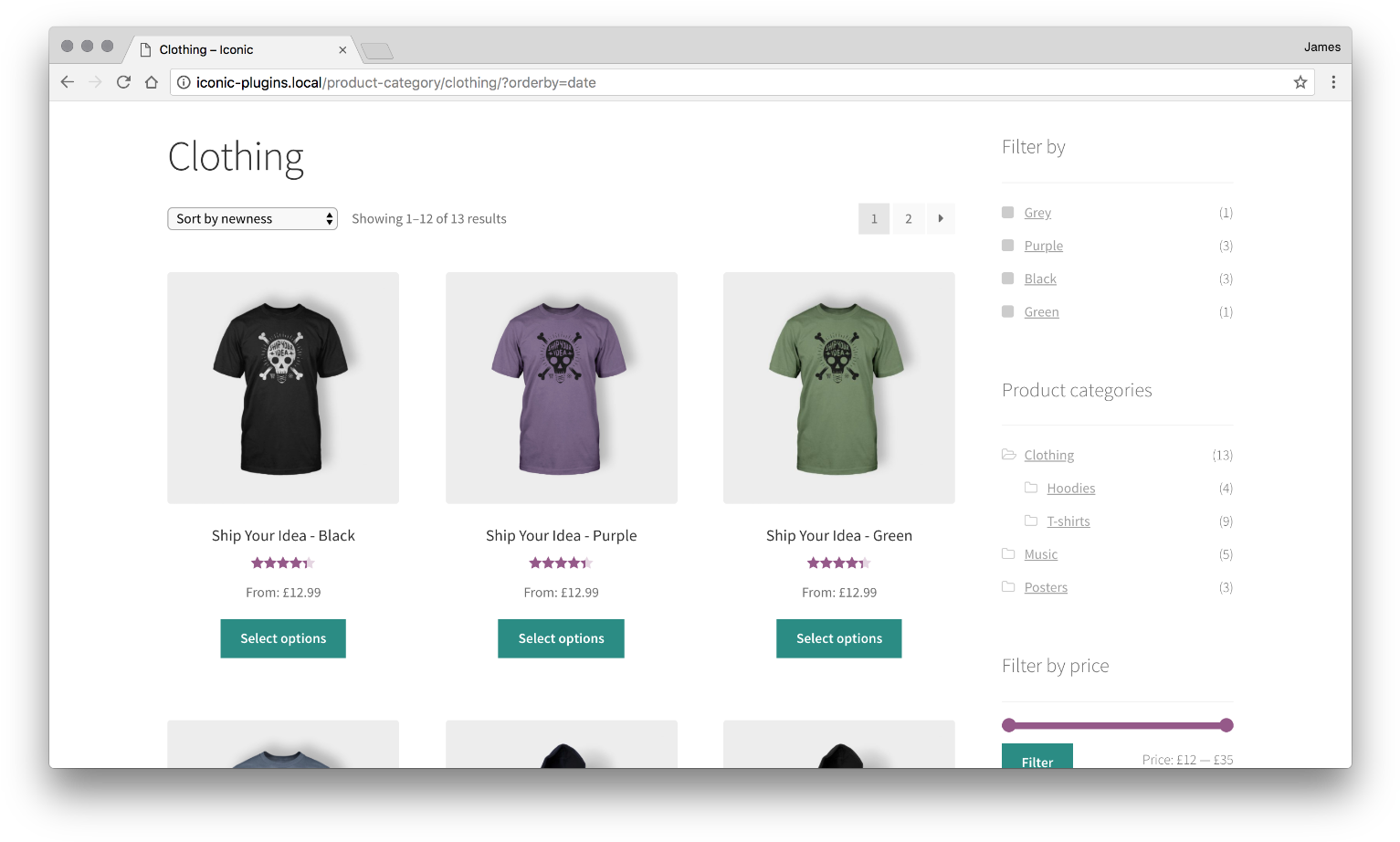Go to homepage via the home icon

(152, 82)
